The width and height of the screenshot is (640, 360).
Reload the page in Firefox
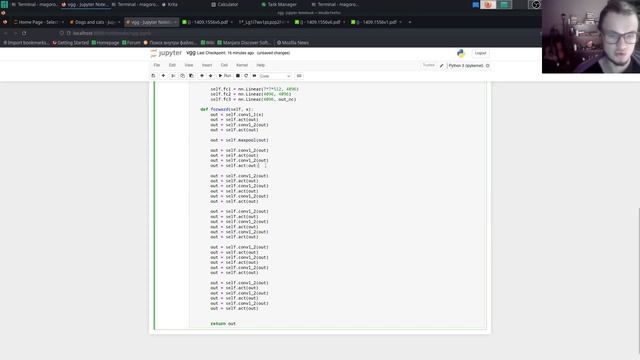[x=24, y=33]
